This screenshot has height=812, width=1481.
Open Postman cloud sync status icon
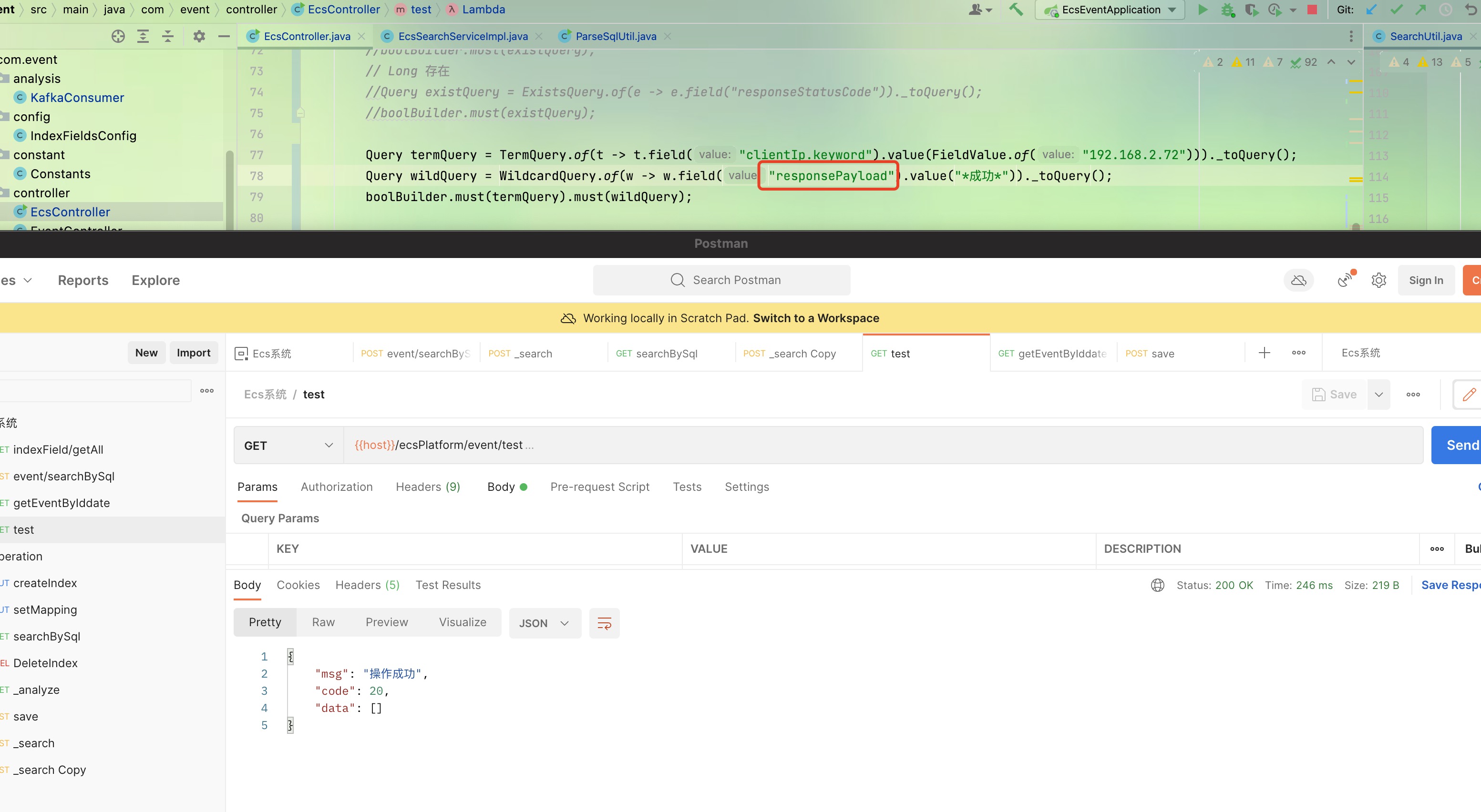coord(1299,281)
